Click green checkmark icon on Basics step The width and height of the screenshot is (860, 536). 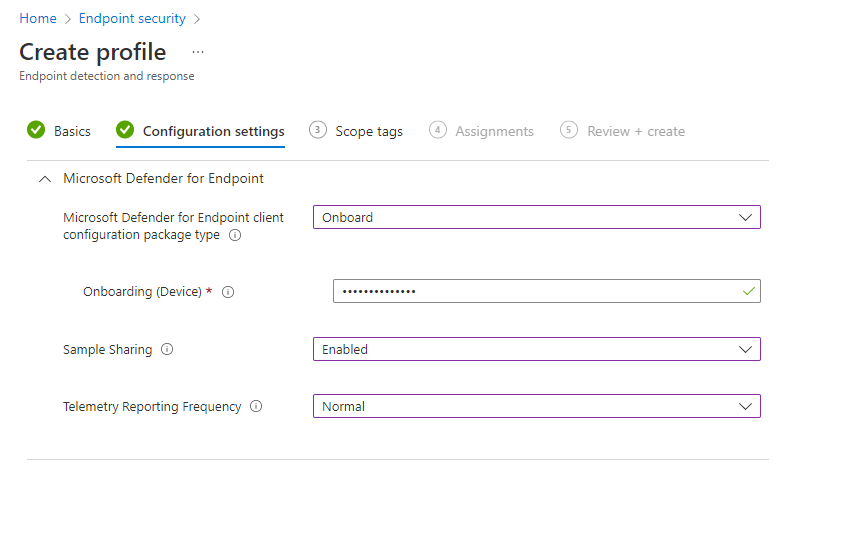36,130
